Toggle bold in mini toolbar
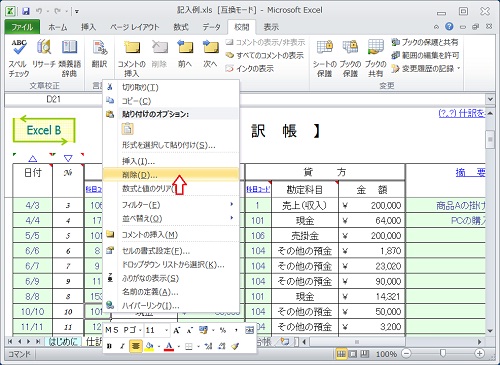Screen dimensions: 500x365 pyautogui.click(x=109, y=346)
